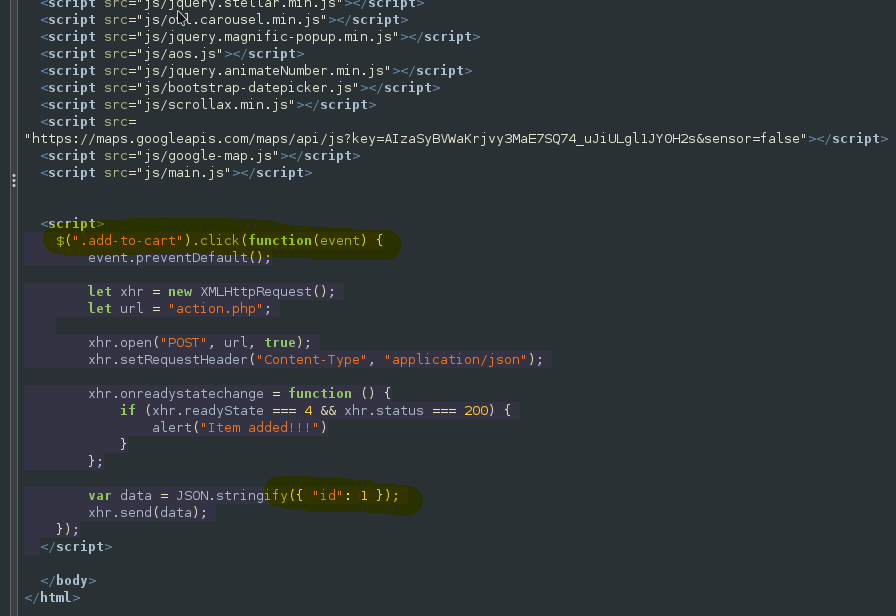
Task: Click the vertical three-dot gutter handle
Action: (x=14, y=181)
